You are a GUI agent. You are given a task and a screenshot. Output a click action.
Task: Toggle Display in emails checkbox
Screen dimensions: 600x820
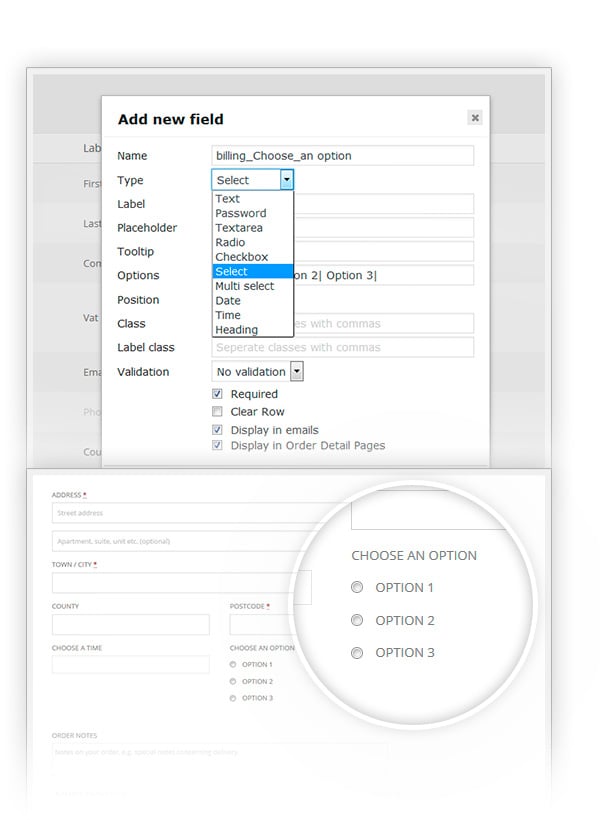point(217,430)
